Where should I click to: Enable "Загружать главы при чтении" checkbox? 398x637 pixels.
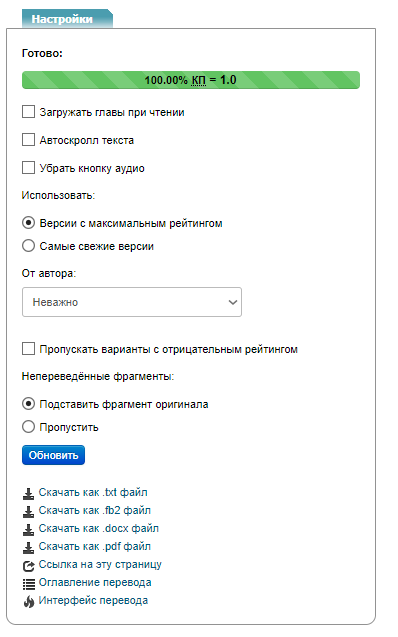click(28, 112)
